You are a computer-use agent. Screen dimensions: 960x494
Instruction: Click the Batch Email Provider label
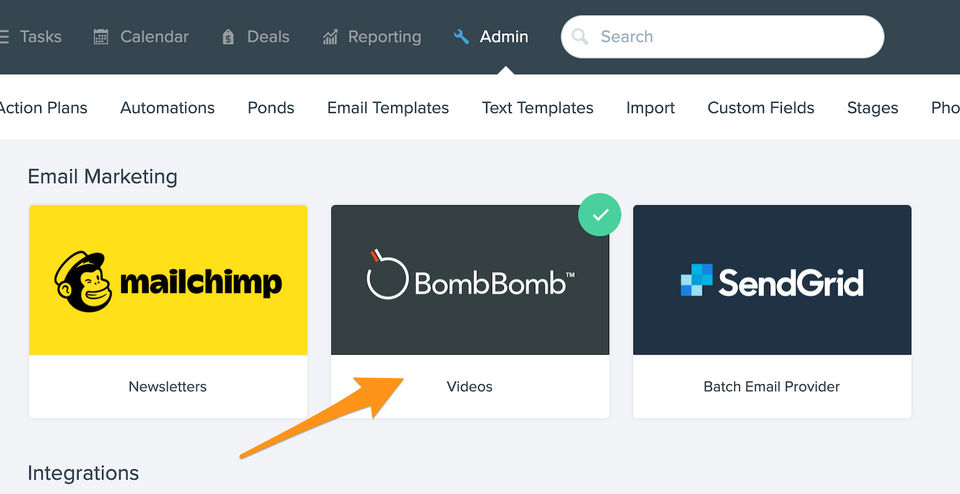pyautogui.click(x=771, y=386)
